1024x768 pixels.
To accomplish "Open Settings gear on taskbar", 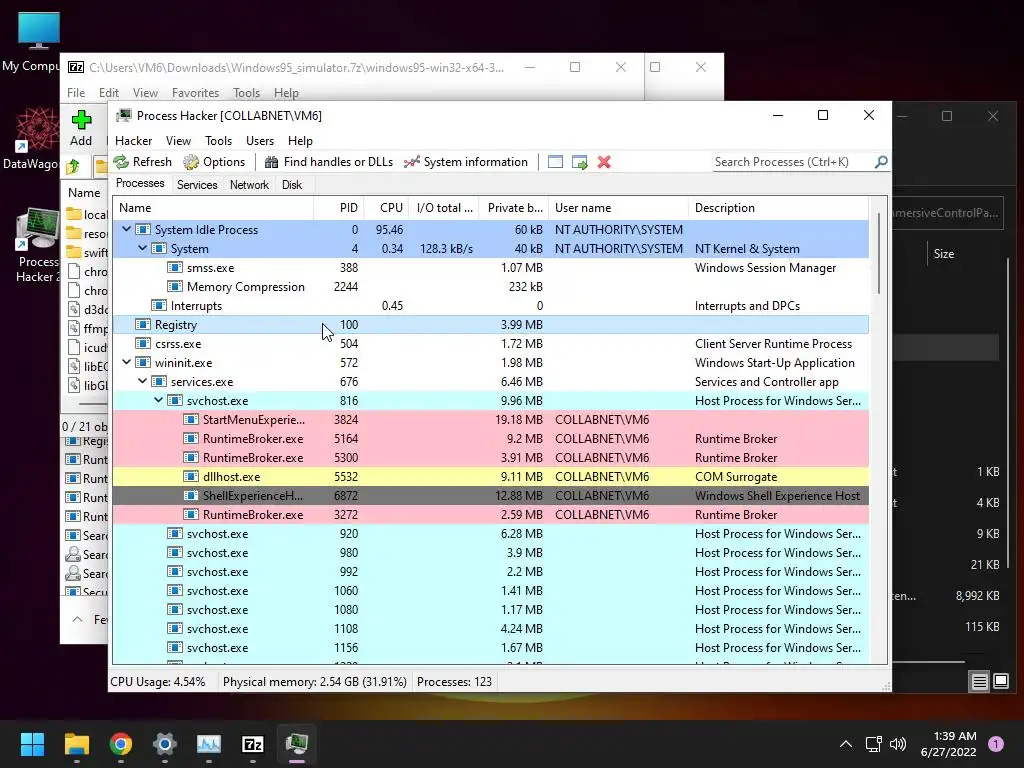I will [165, 744].
